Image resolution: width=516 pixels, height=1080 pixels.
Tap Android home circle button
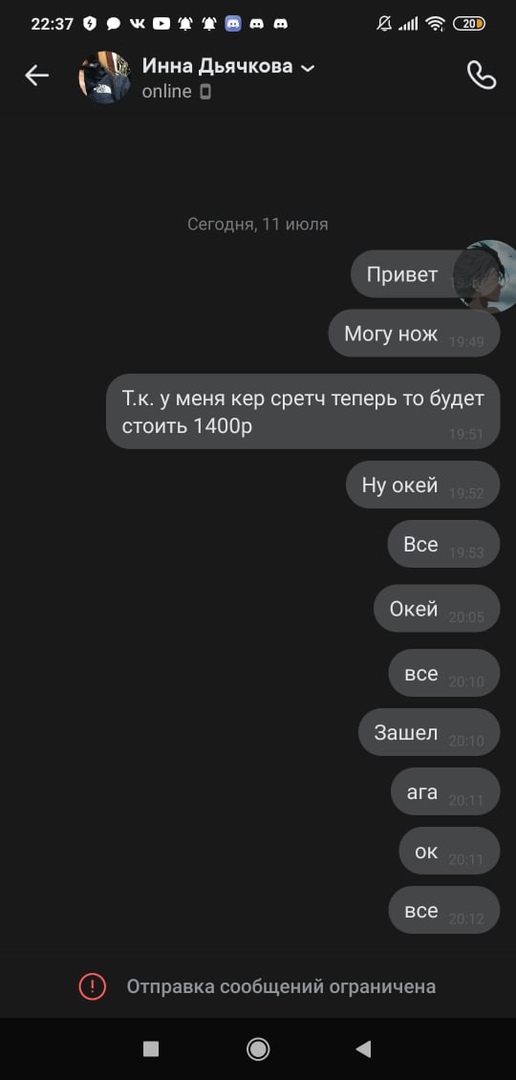(x=258, y=1048)
